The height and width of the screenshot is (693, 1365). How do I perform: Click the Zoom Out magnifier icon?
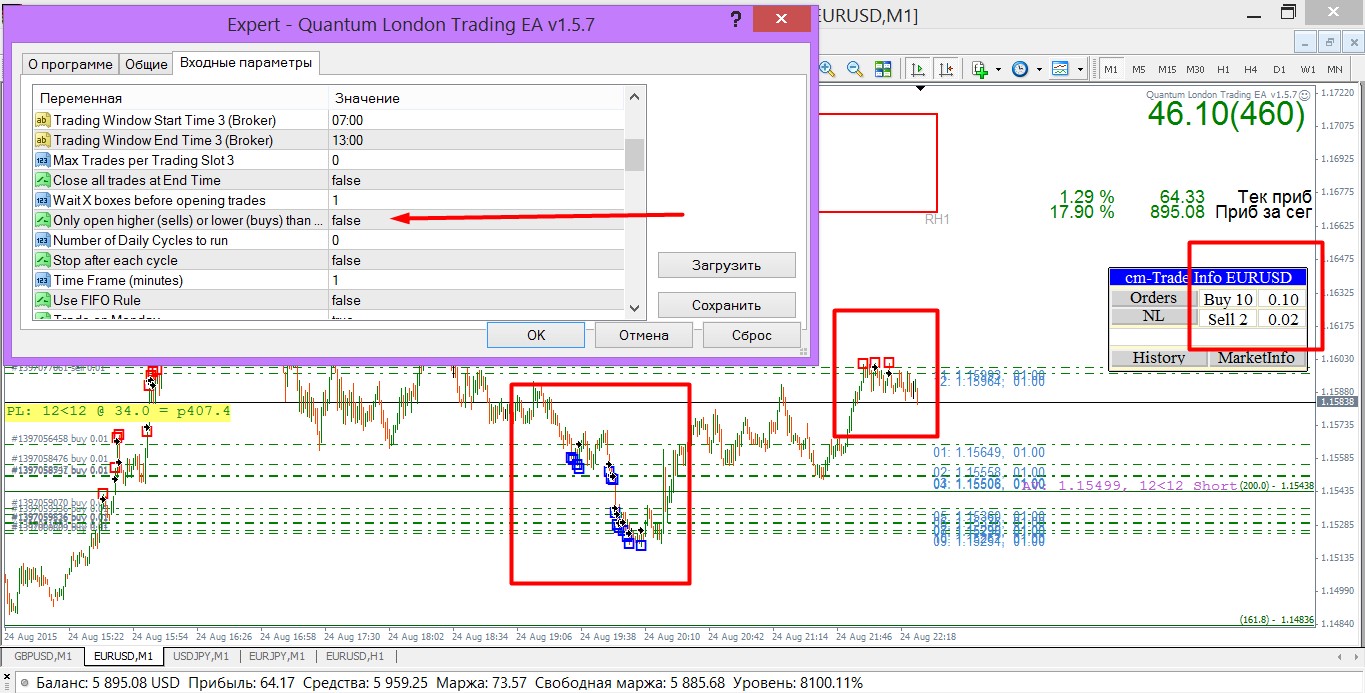(856, 69)
